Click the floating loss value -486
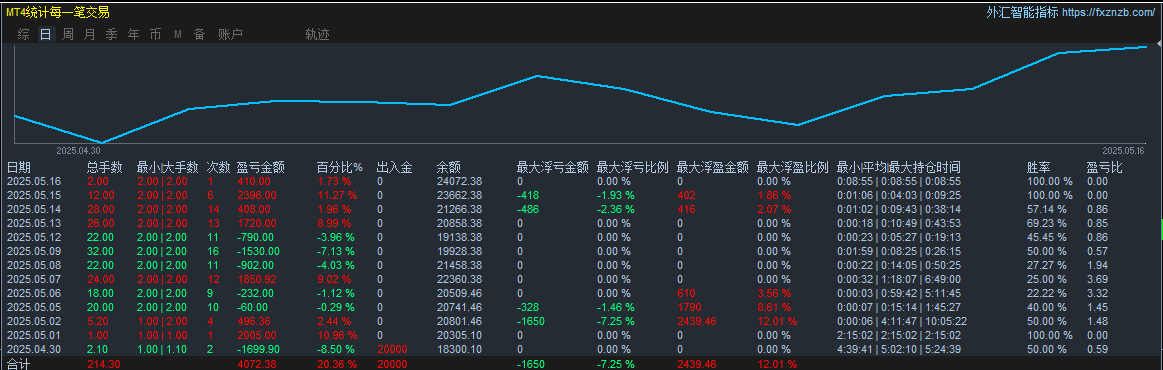Viewport: 1163px width, 370px height. 528,209
